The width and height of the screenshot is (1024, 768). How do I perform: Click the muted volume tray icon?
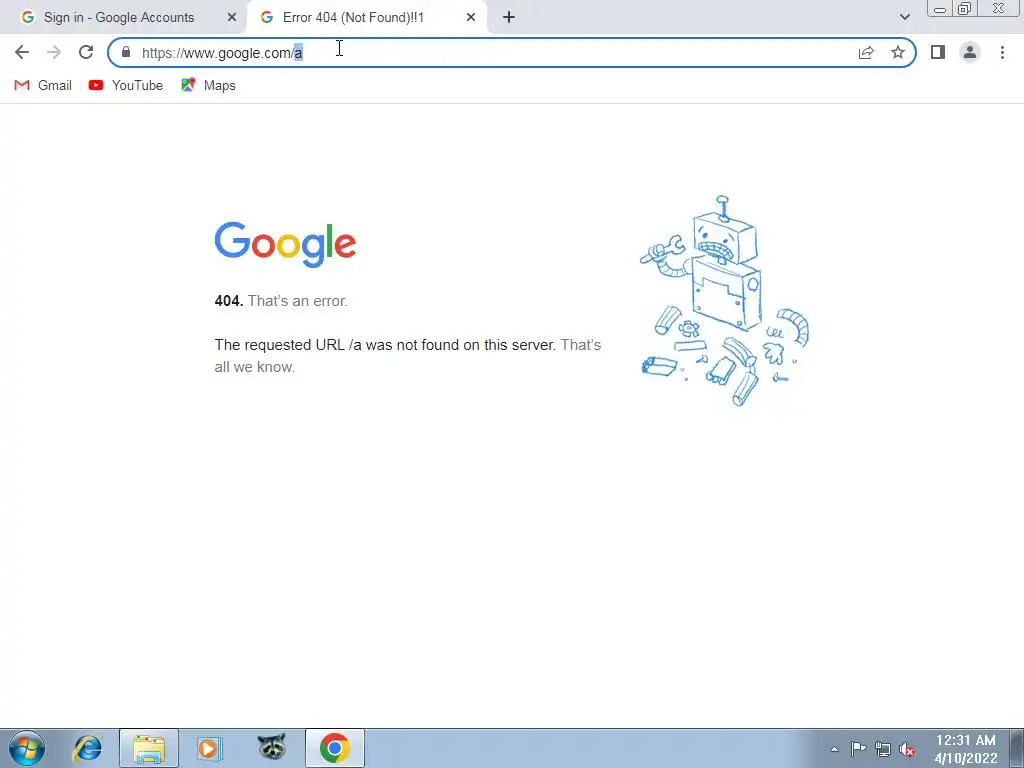pos(907,750)
